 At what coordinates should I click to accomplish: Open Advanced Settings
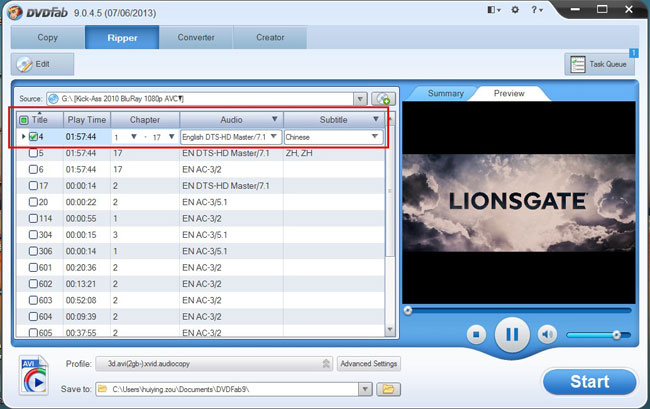point(369,363)
